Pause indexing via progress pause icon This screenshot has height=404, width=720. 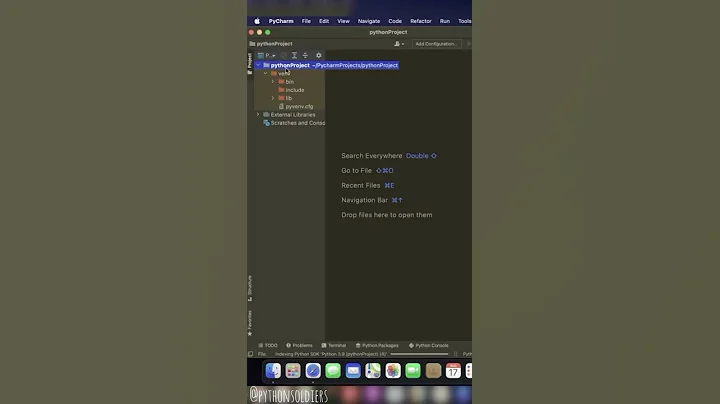456,354
